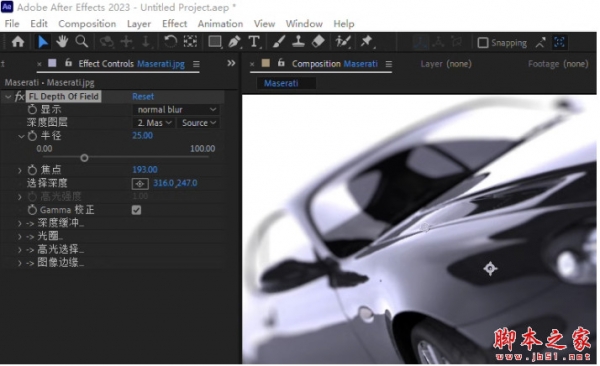The image size is (600, 366).
Task: Expand the 图像边缘 group
Action: pyautogui.click(x=20, y=263)
